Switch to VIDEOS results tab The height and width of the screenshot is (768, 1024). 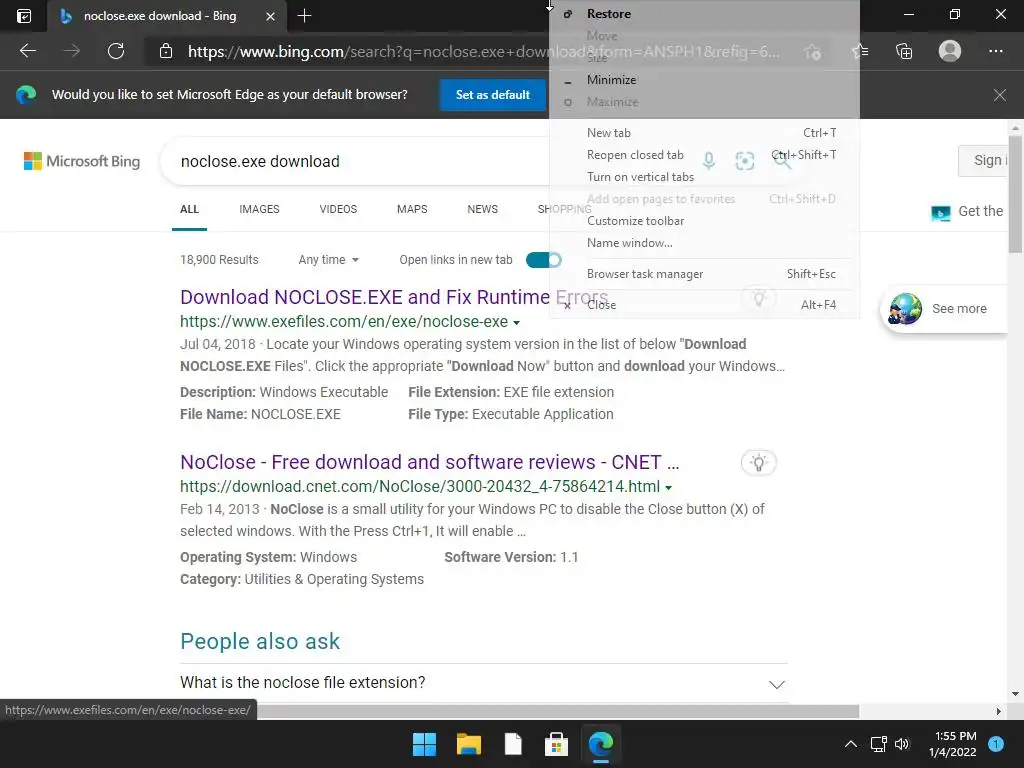click(x=338, y=209)
